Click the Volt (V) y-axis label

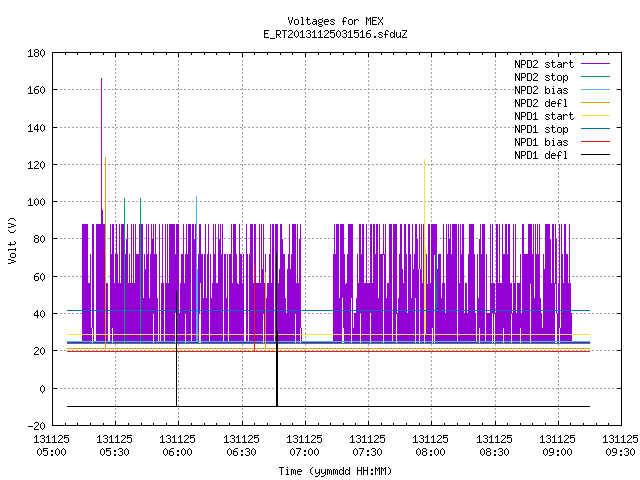point(12,240)
